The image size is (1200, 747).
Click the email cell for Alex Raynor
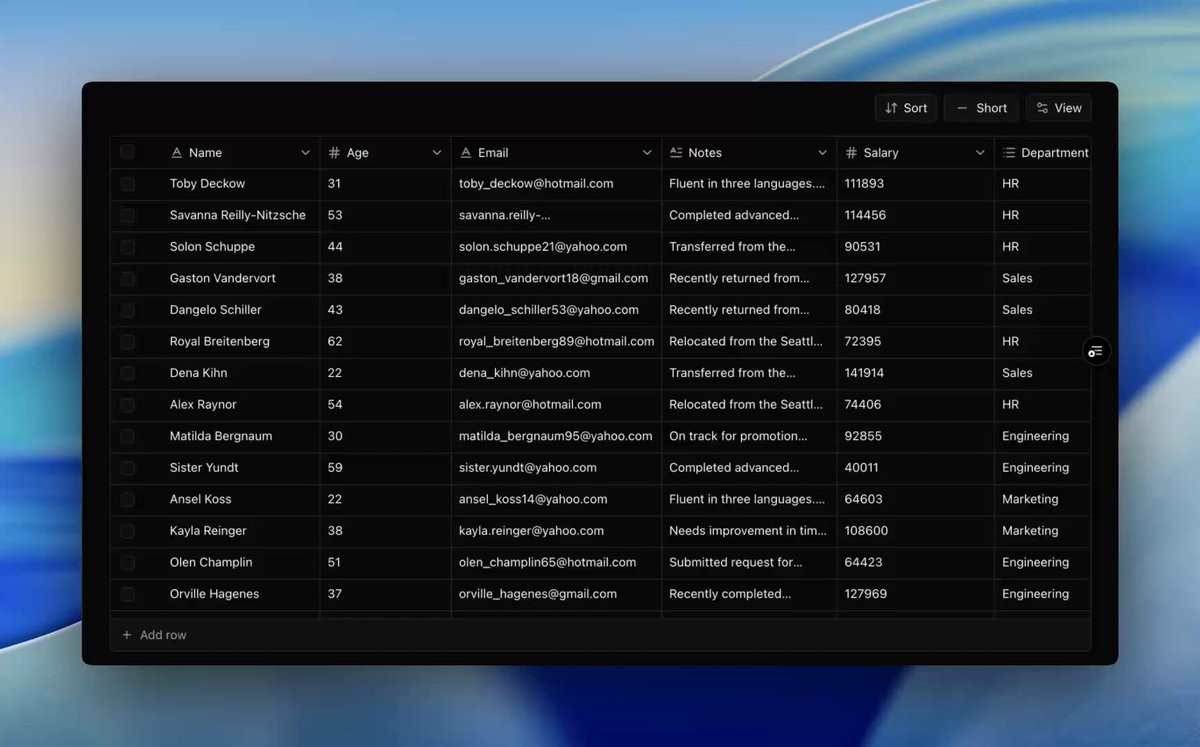click(x=557, y=405)
